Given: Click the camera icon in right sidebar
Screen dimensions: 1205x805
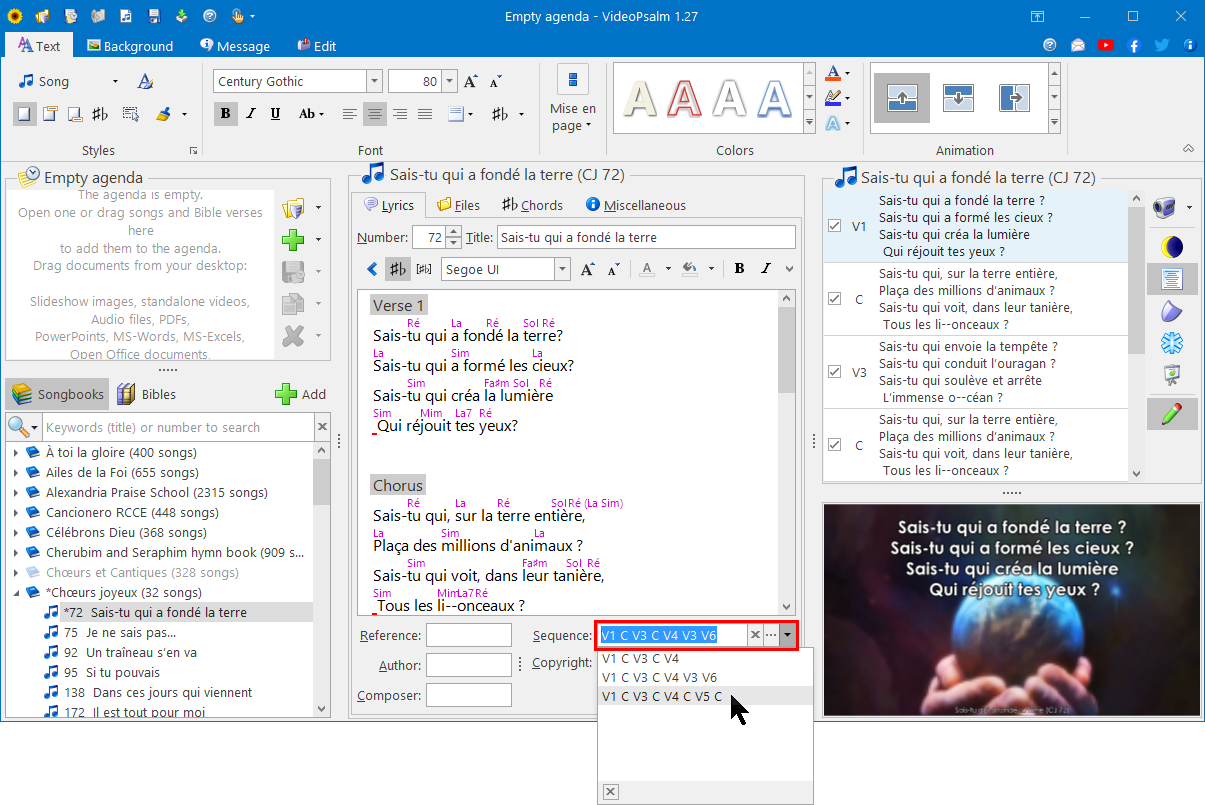Looking at the screenshot, I should (x=1163, y=208).
